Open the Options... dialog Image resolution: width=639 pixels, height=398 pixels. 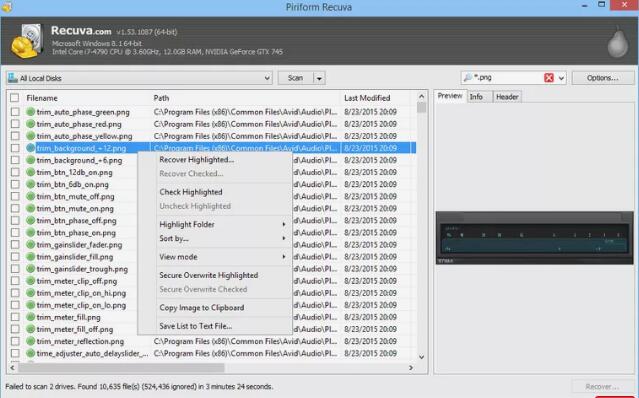pos(602,78)
